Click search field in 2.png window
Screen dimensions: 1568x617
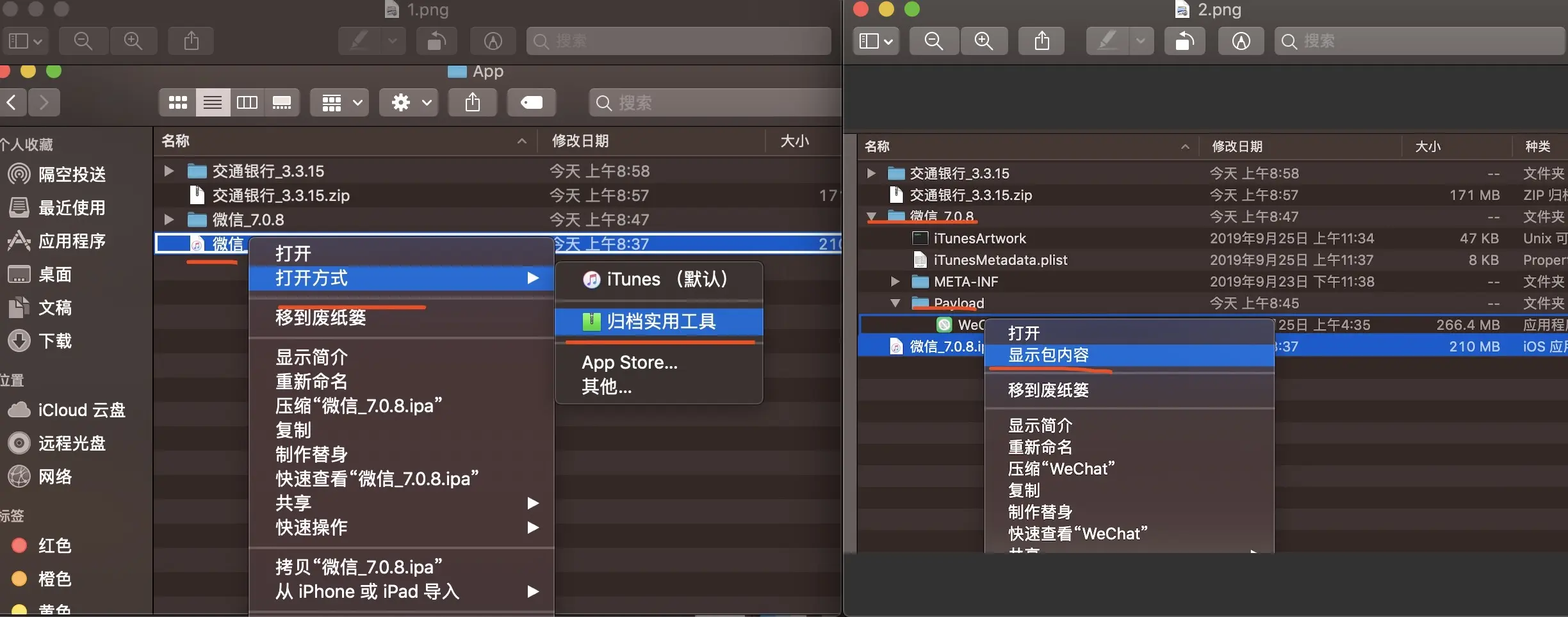(1420, 41)
